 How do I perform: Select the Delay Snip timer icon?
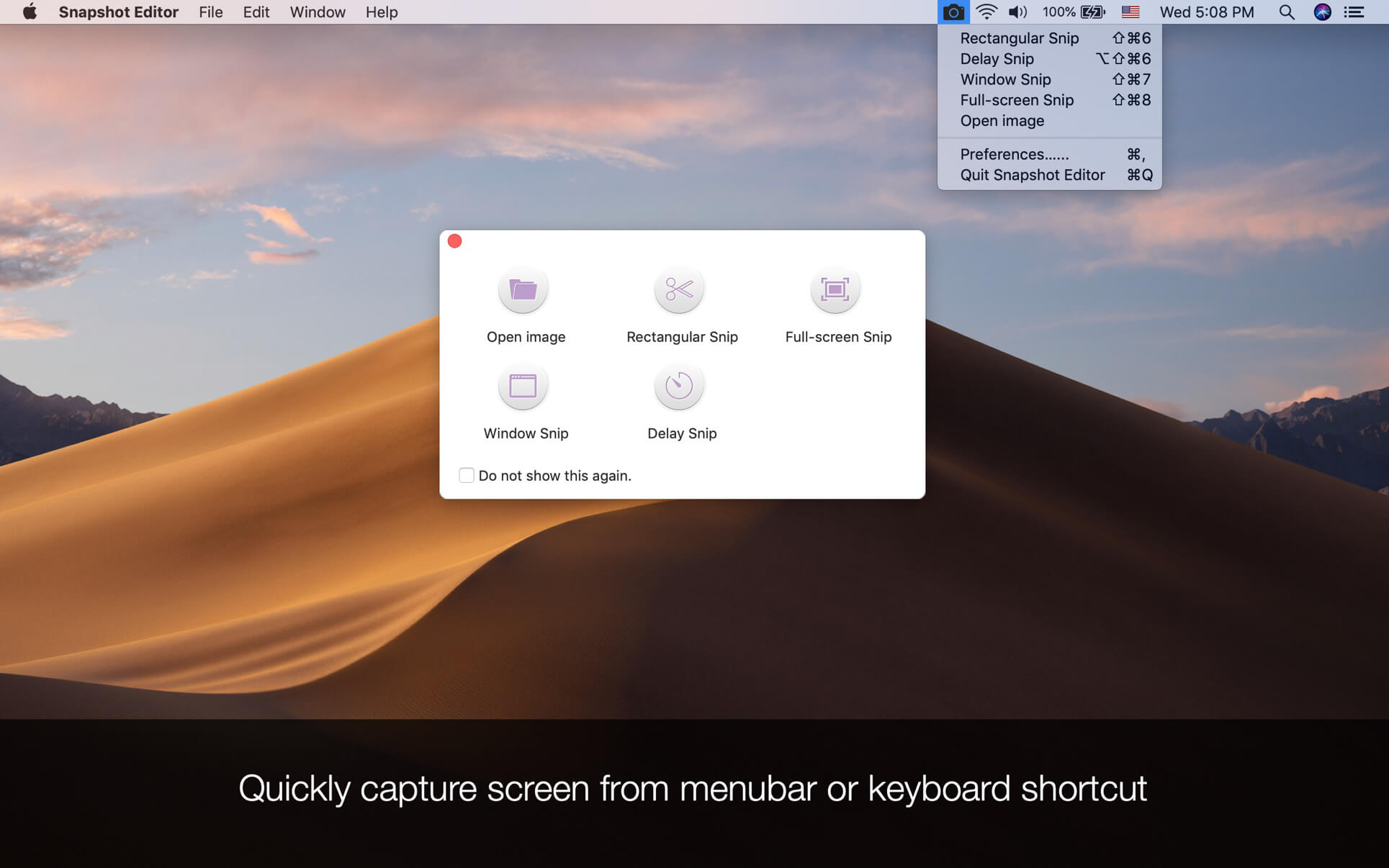(679, 385)
